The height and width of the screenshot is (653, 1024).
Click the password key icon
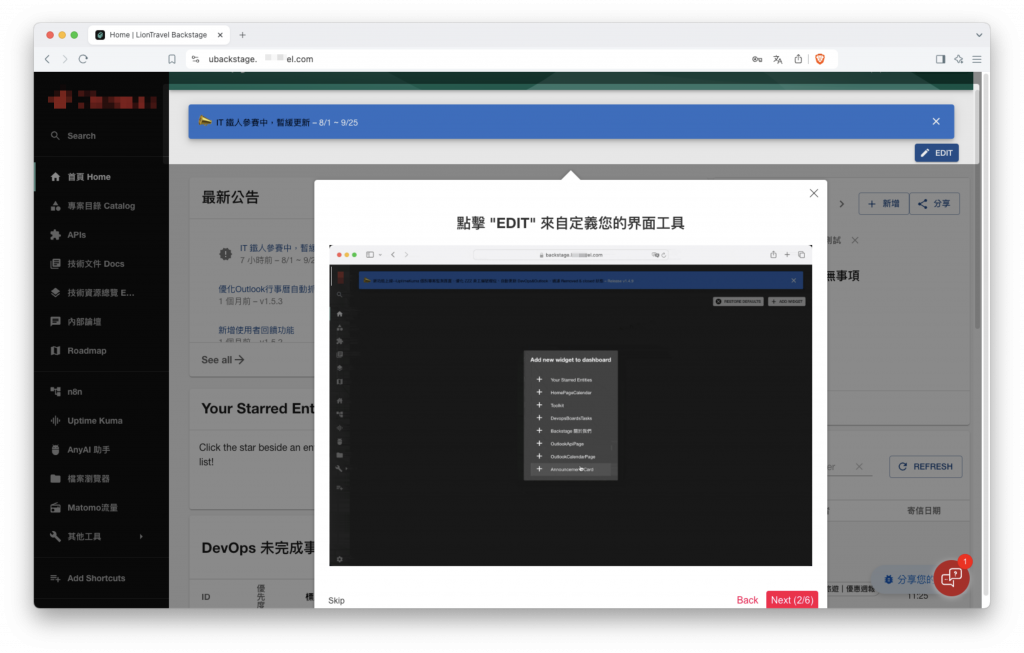click(x=757, y=59)
